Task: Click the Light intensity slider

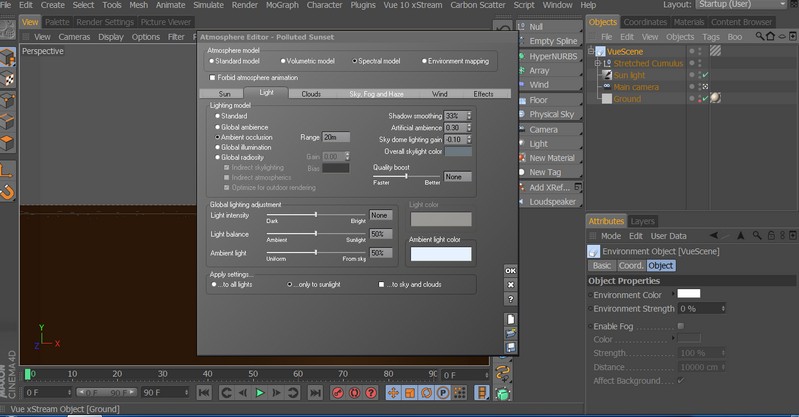Action: point(315,215)
